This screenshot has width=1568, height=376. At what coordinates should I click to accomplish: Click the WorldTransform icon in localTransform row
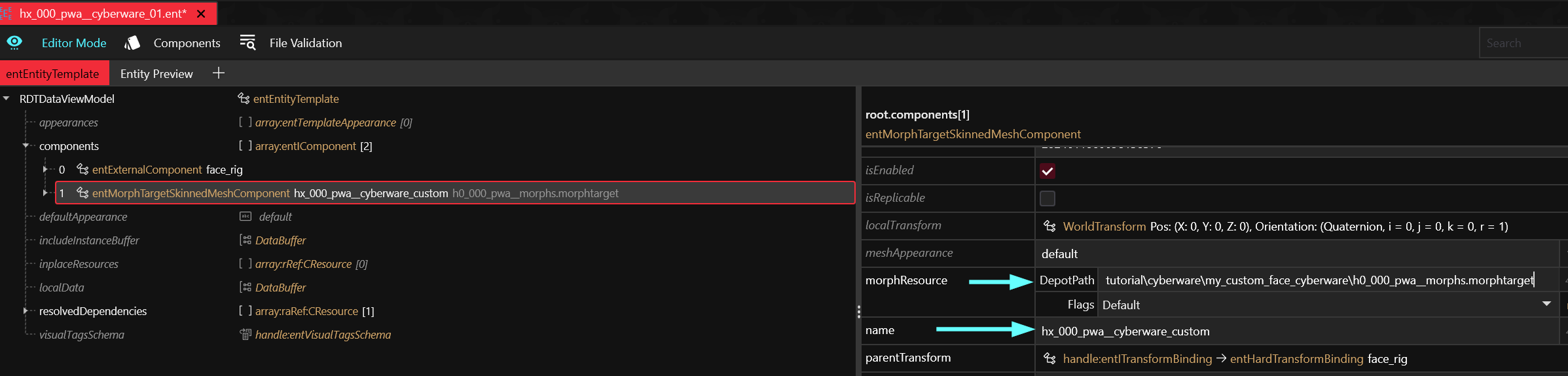(1049, 226)
